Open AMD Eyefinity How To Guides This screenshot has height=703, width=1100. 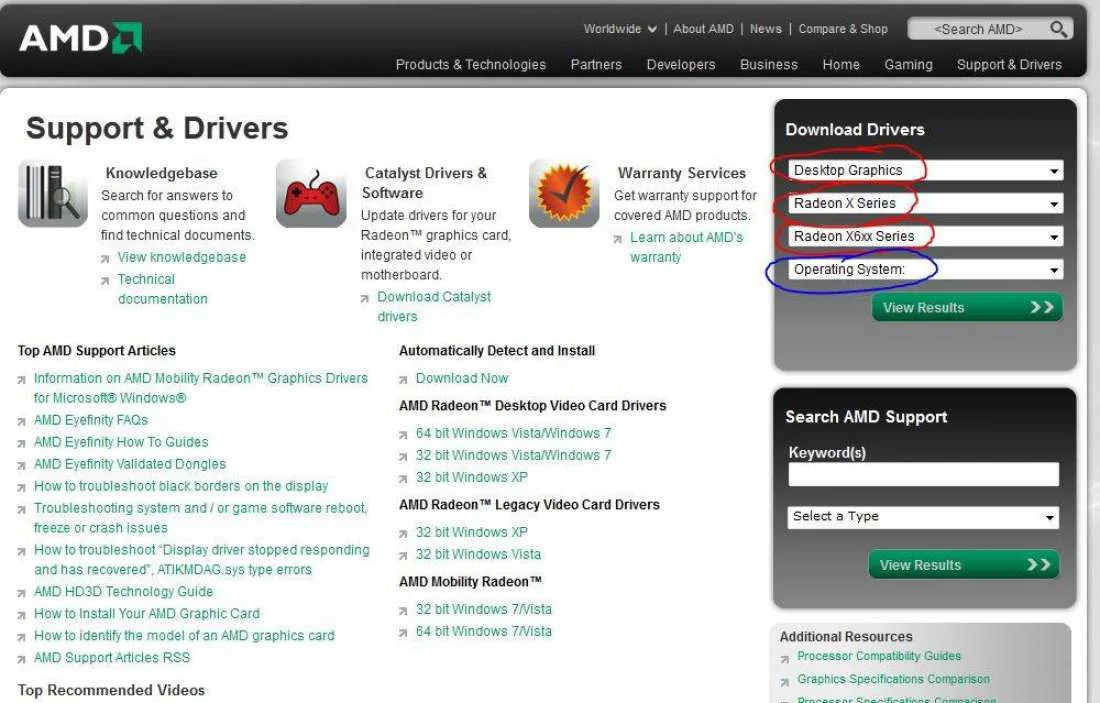[121, 442]
